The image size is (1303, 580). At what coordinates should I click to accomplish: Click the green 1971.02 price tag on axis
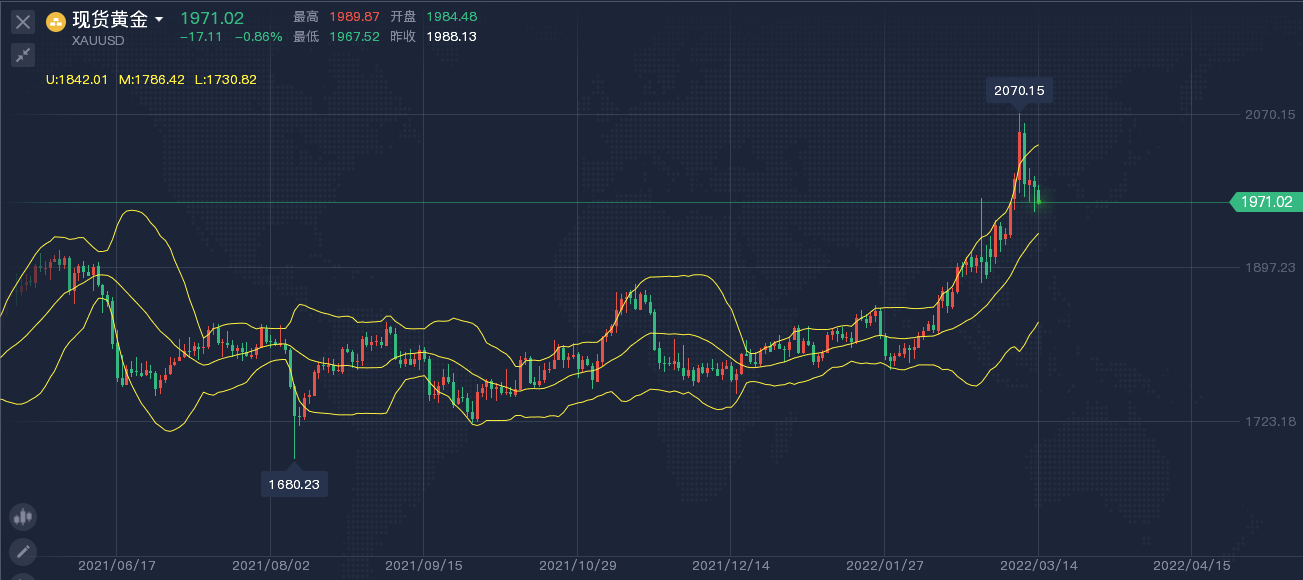point(1266,202)
